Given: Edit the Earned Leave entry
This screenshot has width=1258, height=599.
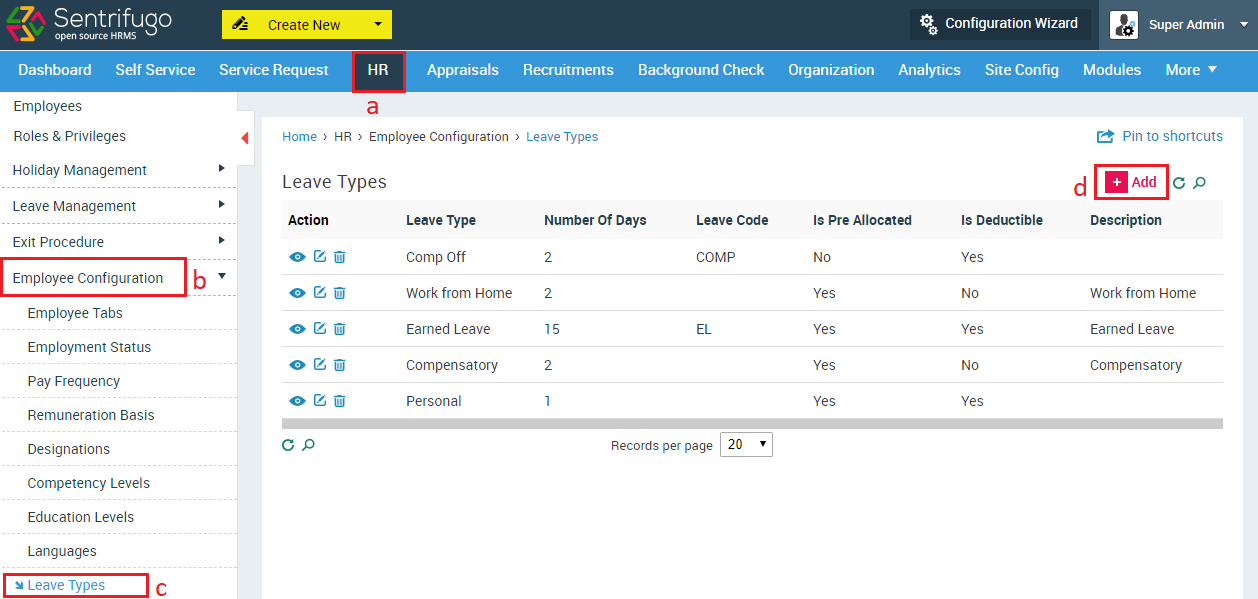Looking at the screenshot, I should [320, 329].
